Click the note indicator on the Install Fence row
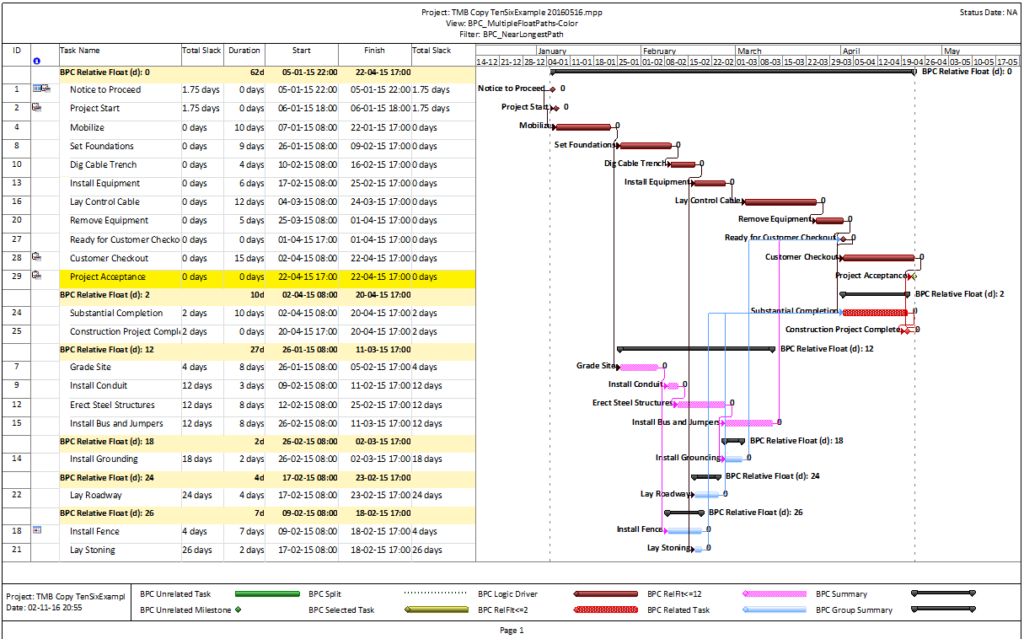Image resolution: width=1024 pixels, height=639 pixels. [x=36, y=531]
